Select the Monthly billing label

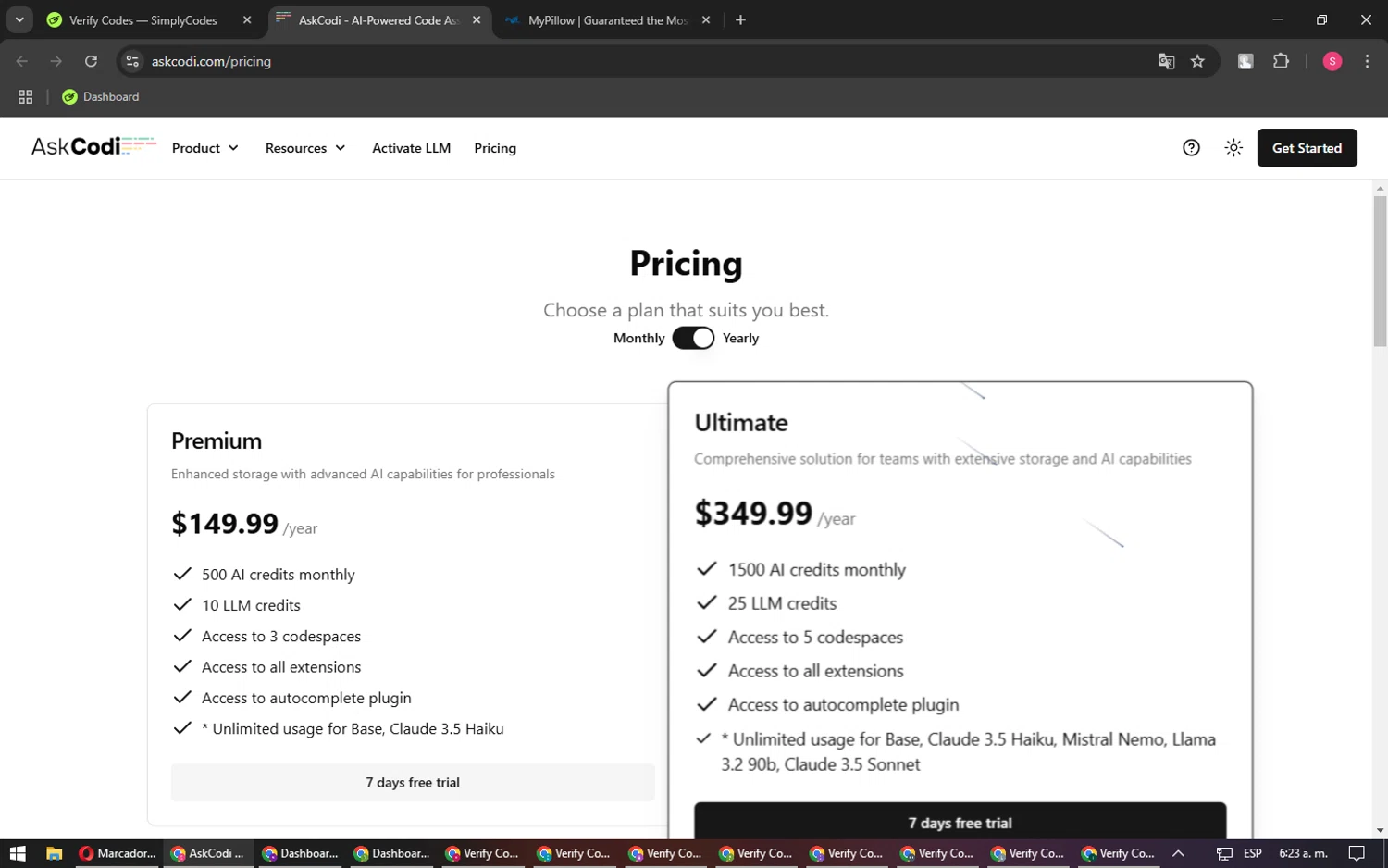pyautogui.click(x=638, y=338)
